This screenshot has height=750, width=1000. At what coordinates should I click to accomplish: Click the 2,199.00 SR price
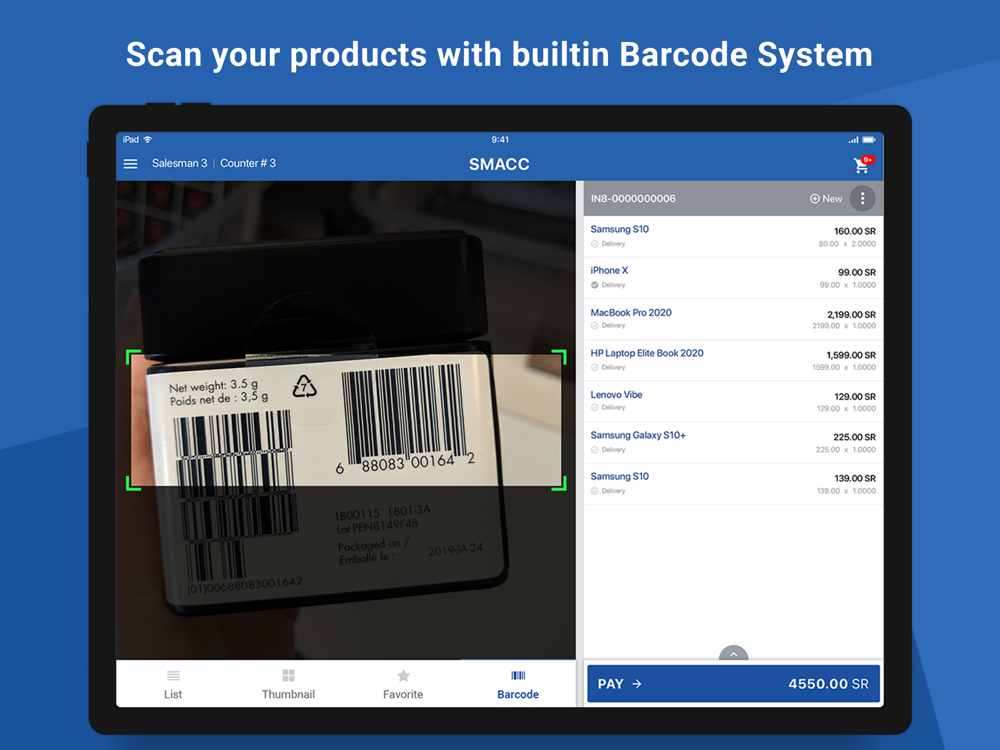pos(851,314)
